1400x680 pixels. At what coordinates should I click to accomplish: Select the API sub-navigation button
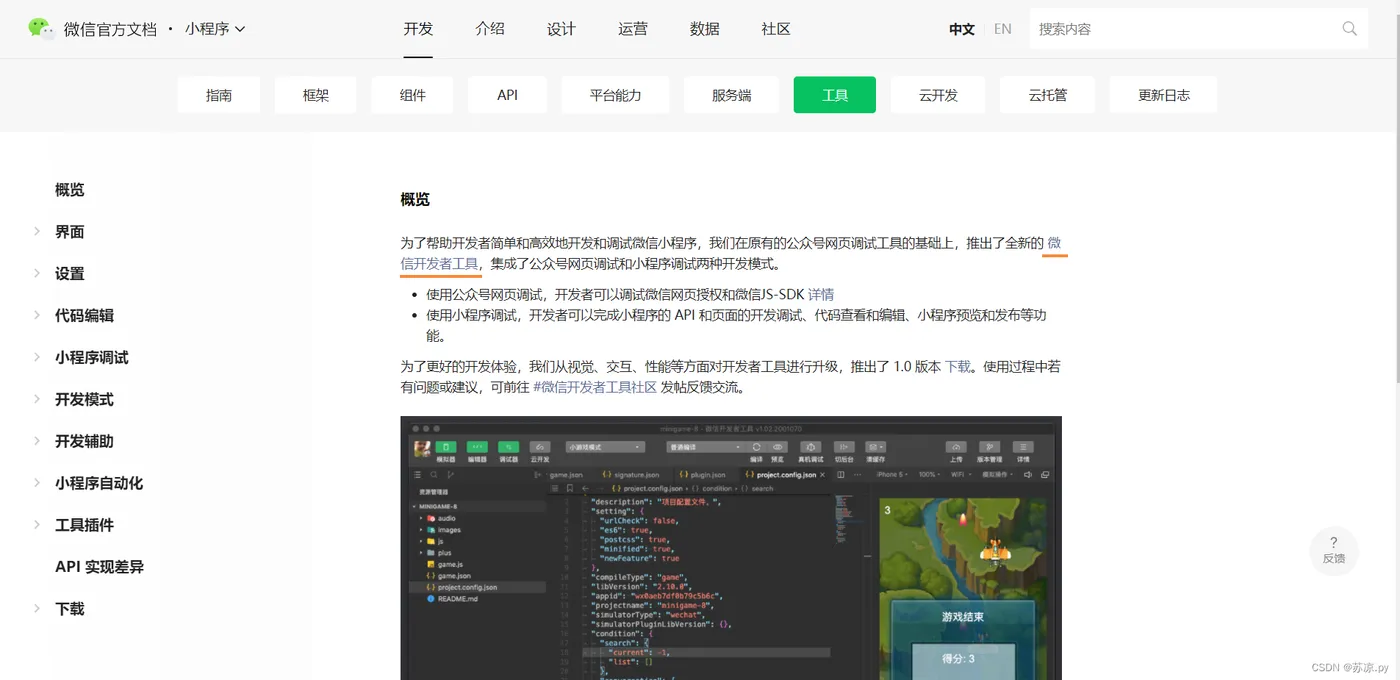[x=508, y=95]
